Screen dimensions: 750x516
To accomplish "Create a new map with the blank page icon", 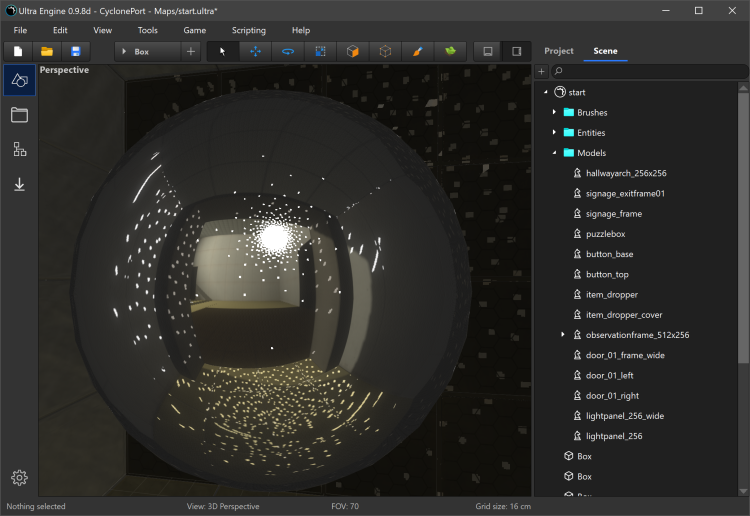I will (x=18, y=51).
